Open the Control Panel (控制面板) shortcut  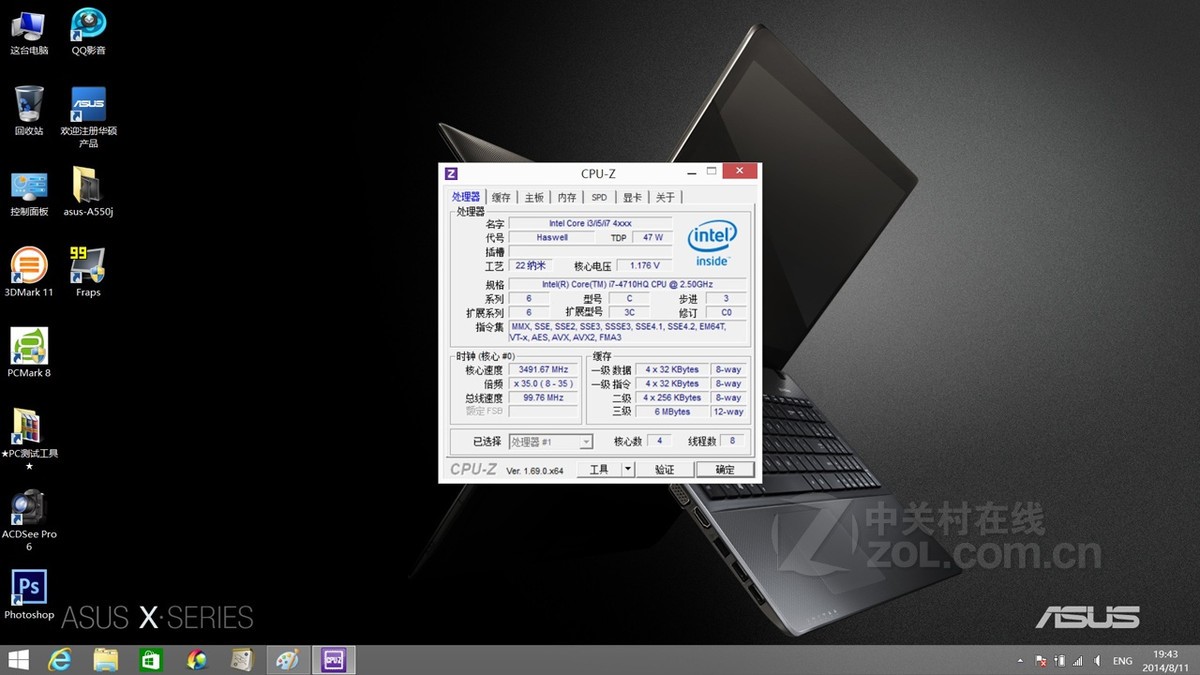point(28,188)
